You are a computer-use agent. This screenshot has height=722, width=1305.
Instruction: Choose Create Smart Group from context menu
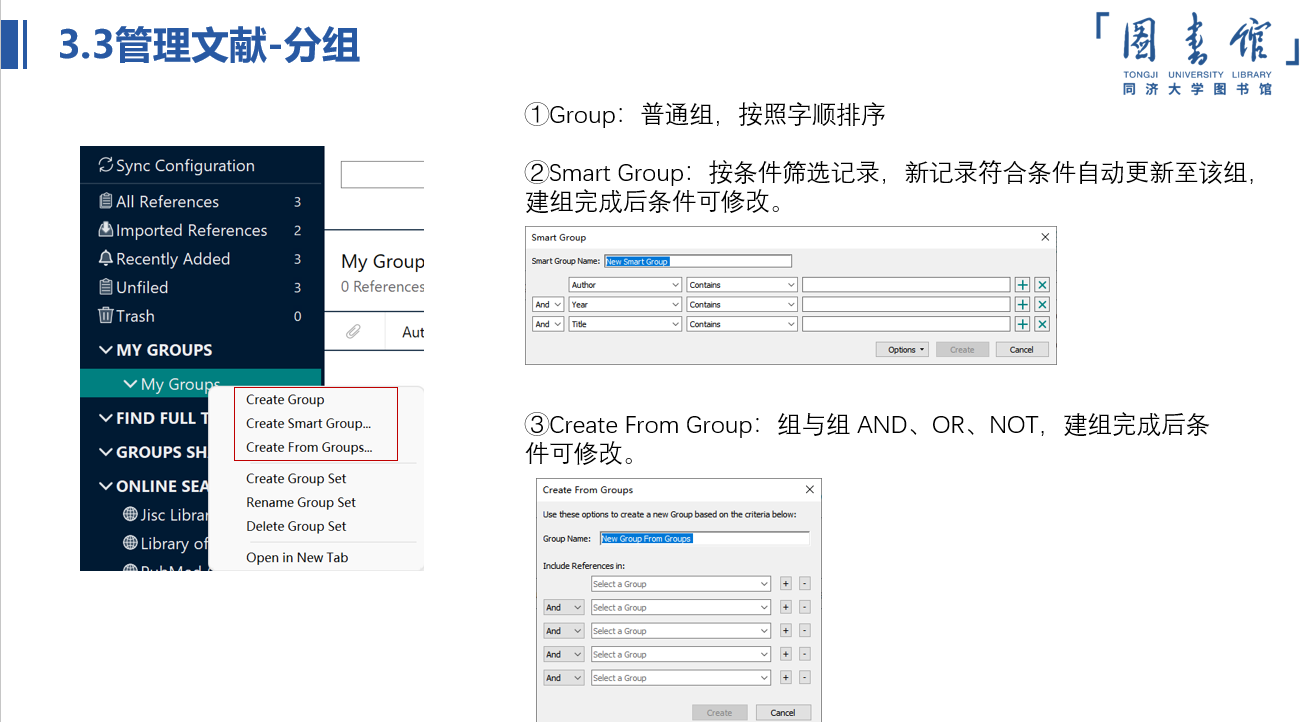tap(308, 423)
